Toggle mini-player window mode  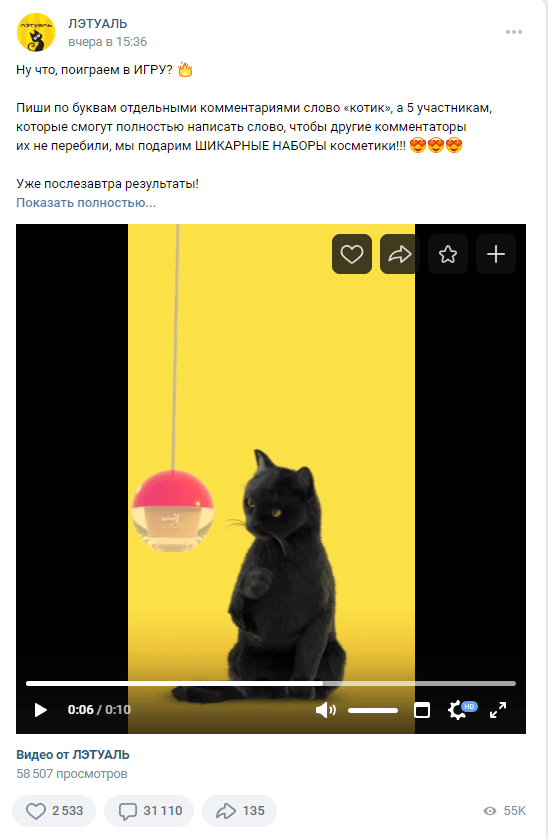(x=422, y=710)
